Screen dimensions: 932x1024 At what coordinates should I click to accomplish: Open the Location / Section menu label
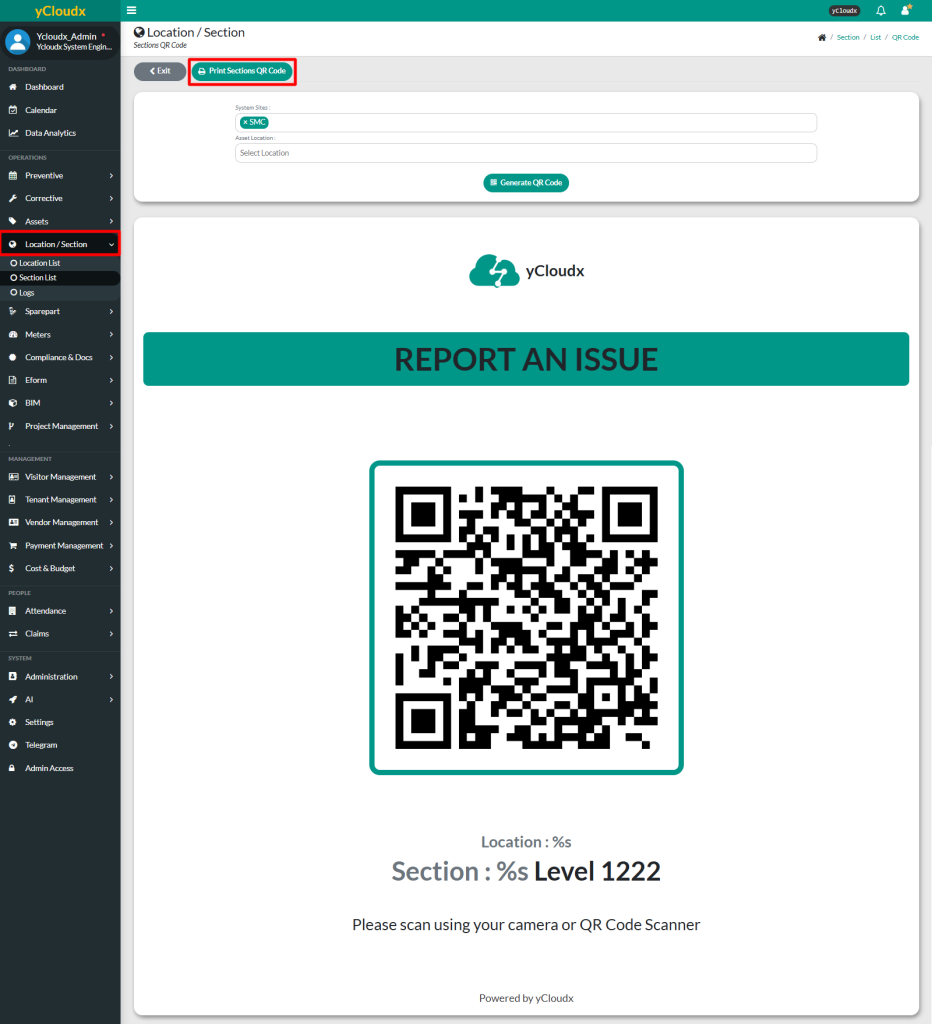56,244
